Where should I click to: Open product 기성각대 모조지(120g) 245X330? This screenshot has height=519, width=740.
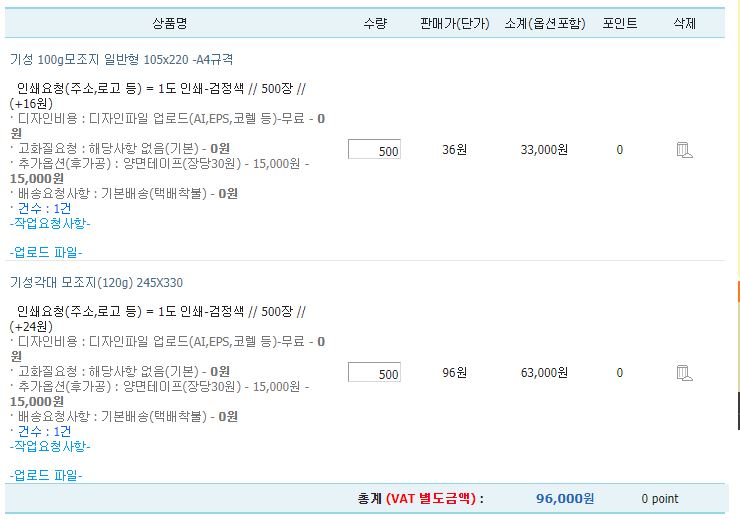click(x=96, y=283)
